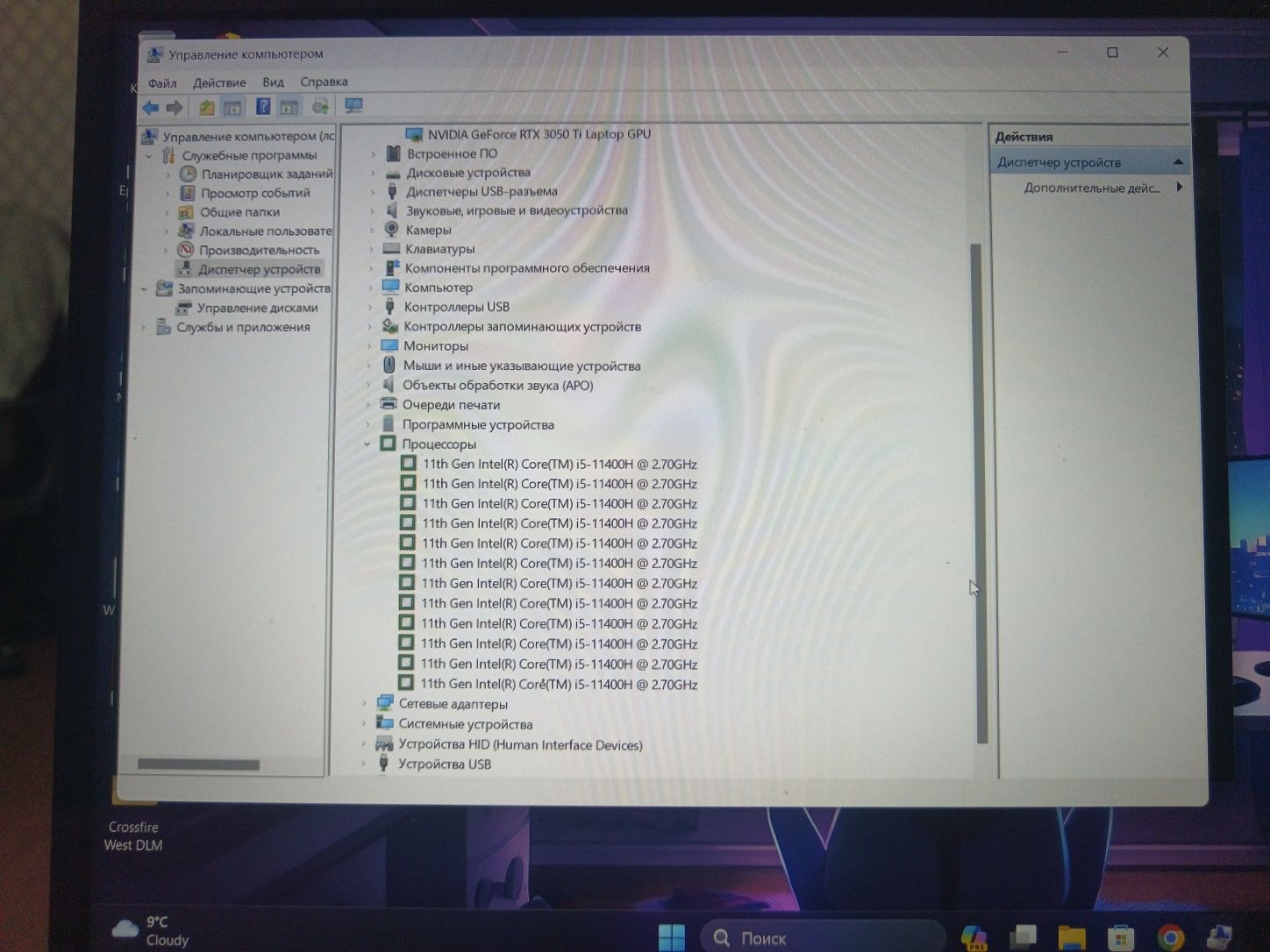The image size is (1270, 952).
Task: Click the Встроенное ПО category icon
Action: 393,153
